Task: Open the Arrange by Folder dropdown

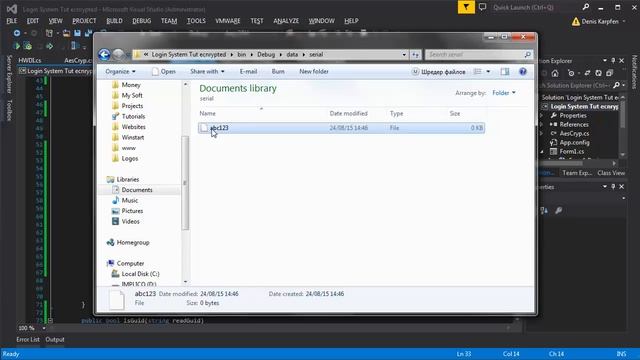Action: [504, 93]
